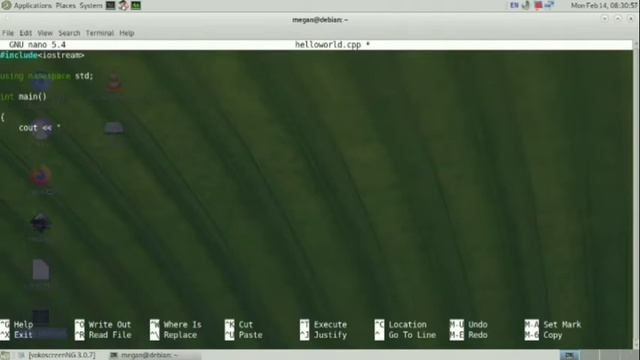The image size is (640, 360).
Task: Close the terminal window
Action: click(x=631, y=18)
